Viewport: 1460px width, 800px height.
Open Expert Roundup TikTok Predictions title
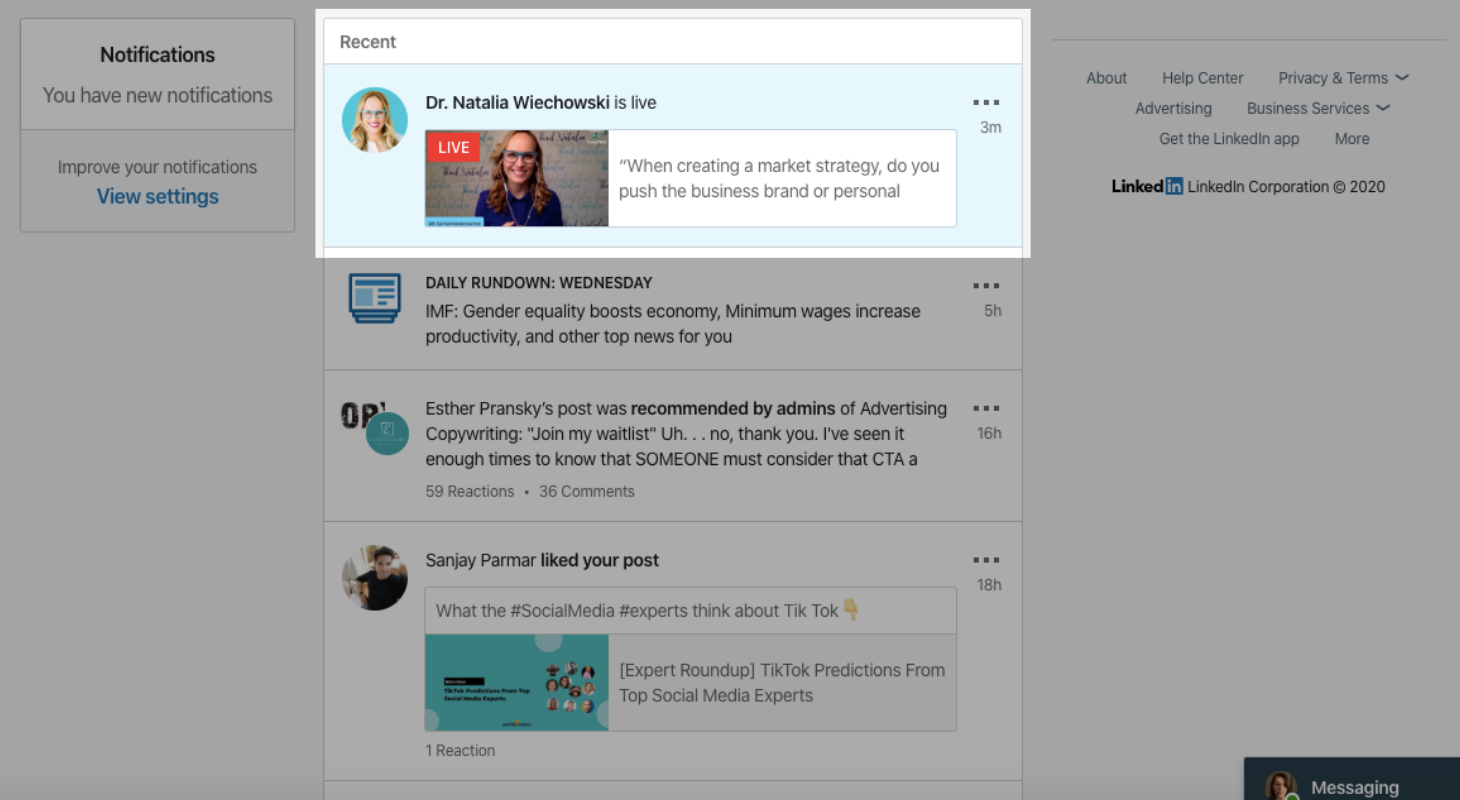(x=782, y=683)
